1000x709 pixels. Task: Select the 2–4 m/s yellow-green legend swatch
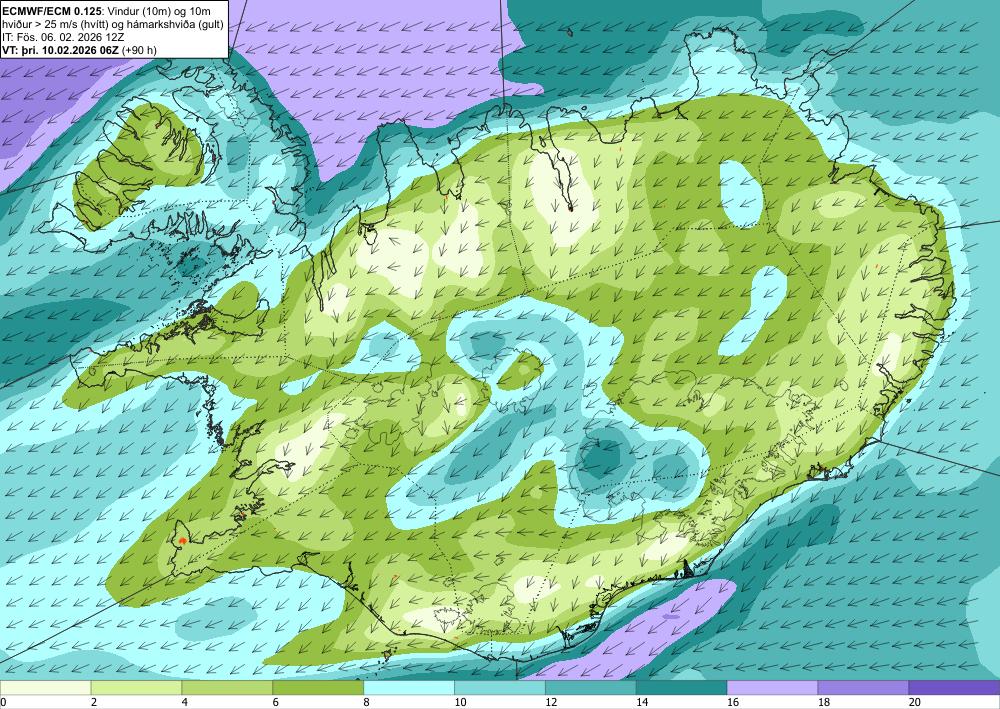tap(136, 688)
